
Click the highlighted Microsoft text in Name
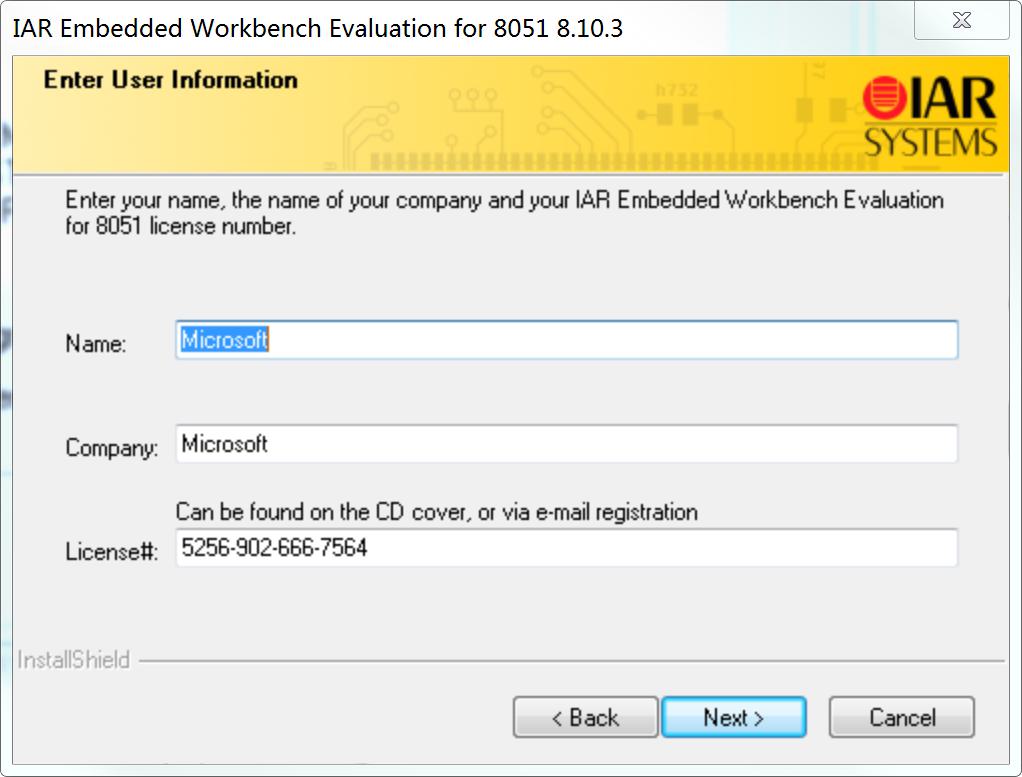coord(224,340)
